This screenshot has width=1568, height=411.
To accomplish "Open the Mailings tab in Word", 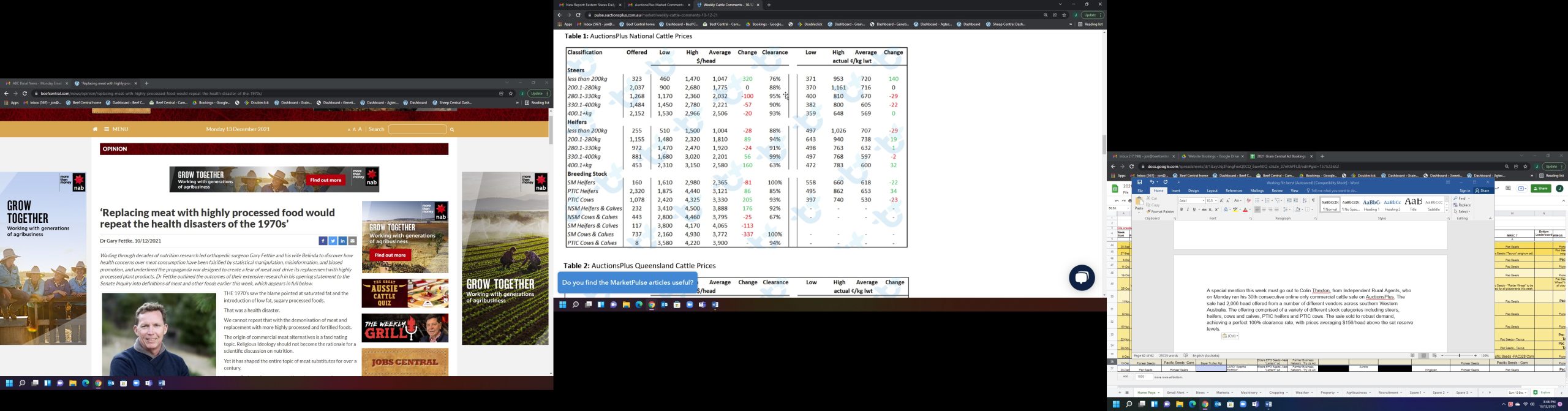I will coord(1257,191).
